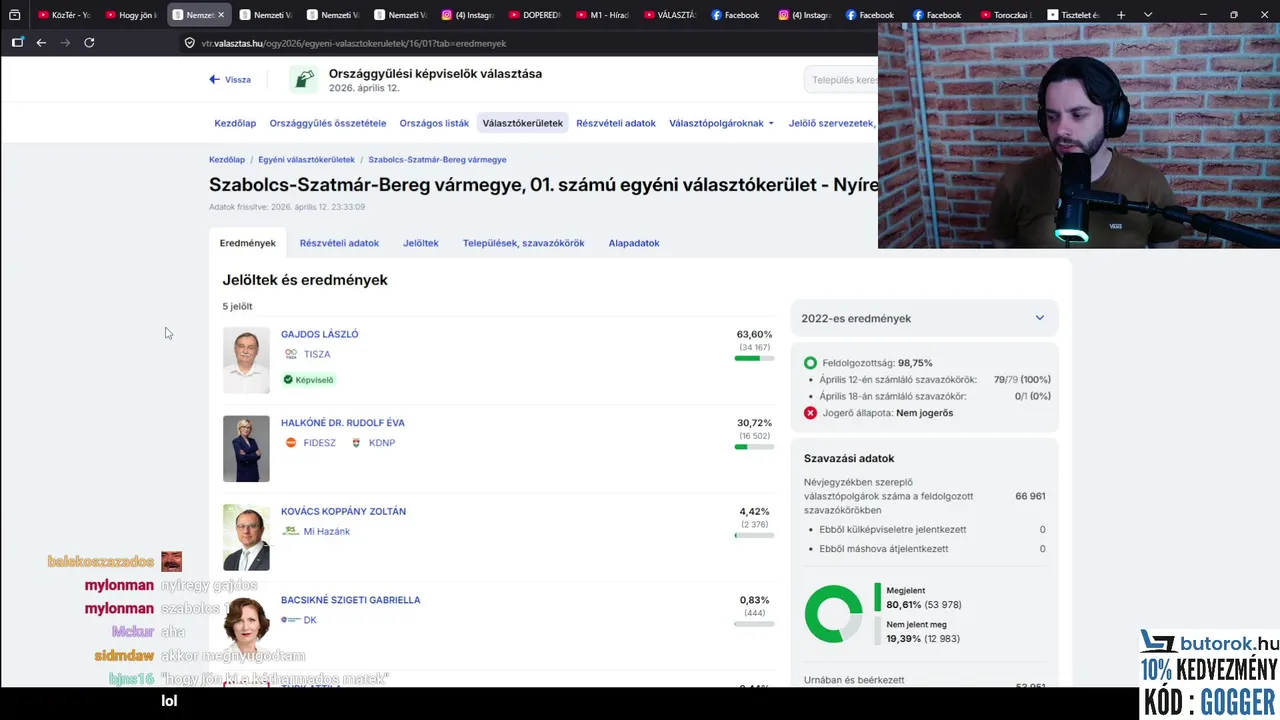Viewport: 1280px width, 720px height.
Task: Click the tab groups icon at top-left
Action: [x=14, y=15]
